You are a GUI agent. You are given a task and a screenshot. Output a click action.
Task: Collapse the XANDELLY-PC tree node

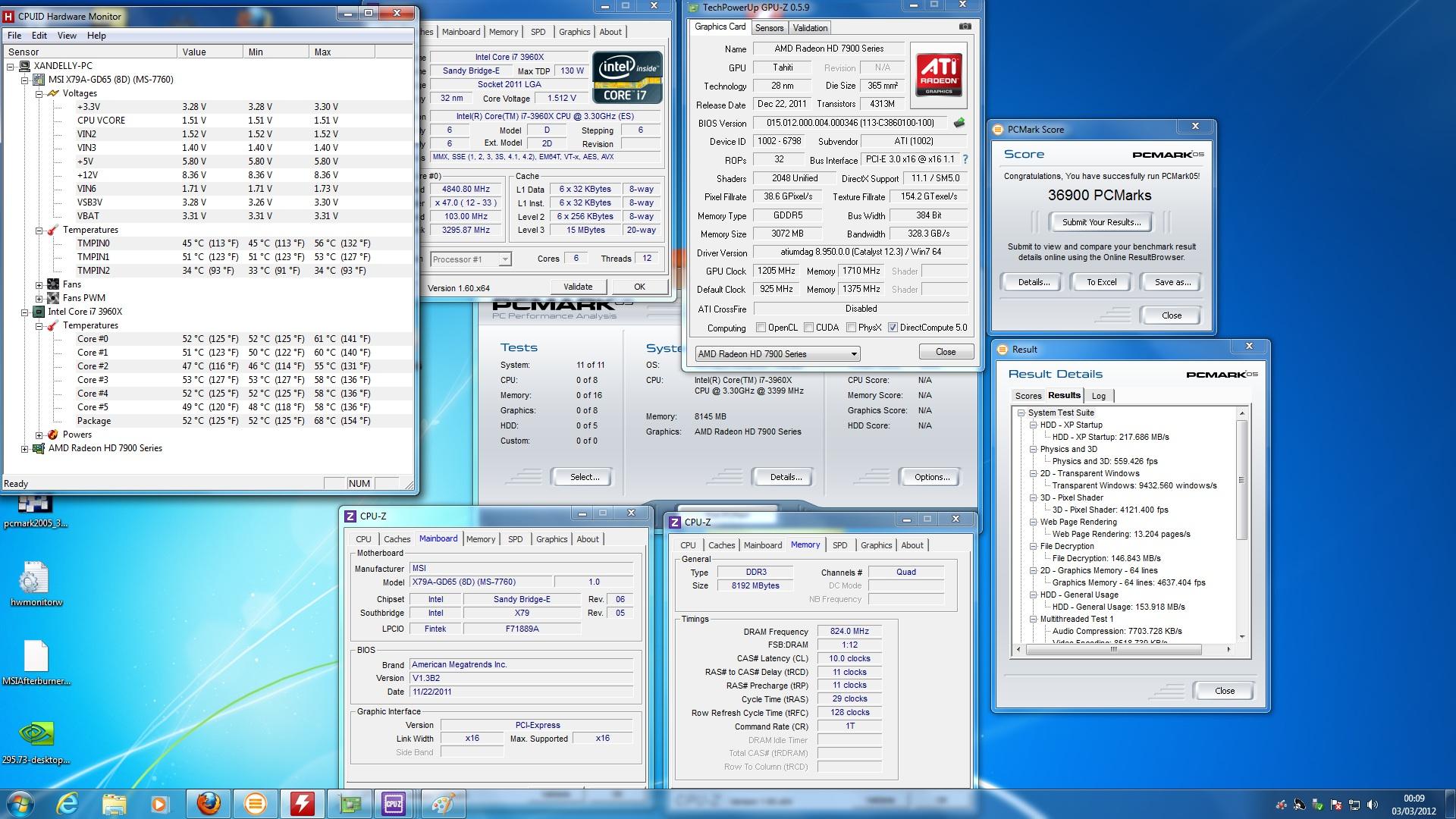tap(11, 66)
